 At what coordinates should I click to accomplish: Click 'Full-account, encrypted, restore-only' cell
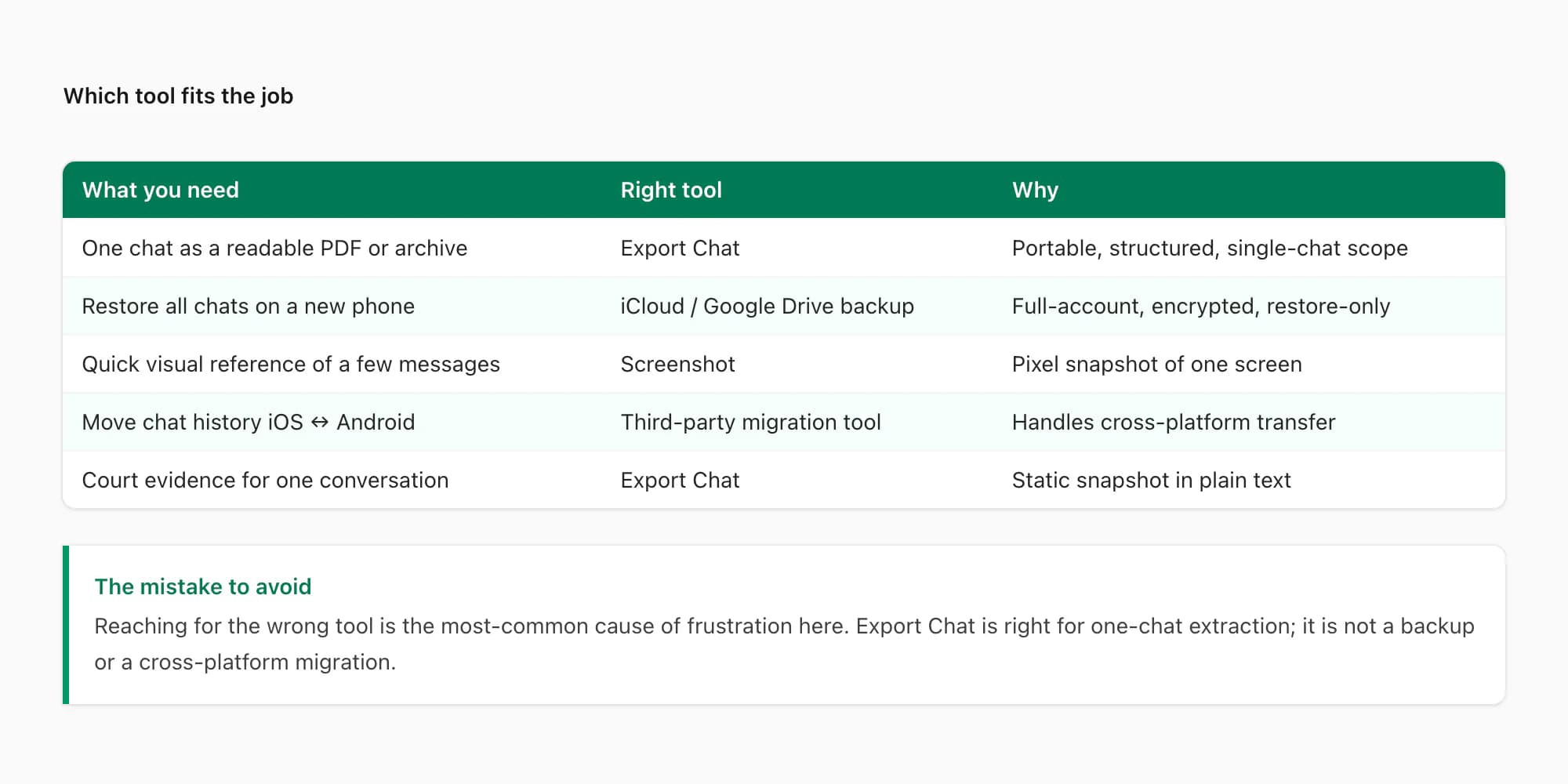[1200, 306]
